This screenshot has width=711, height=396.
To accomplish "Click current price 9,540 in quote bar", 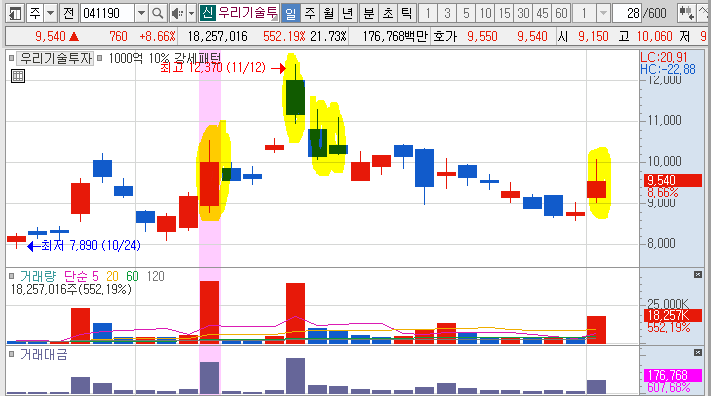I will point(50,36).
